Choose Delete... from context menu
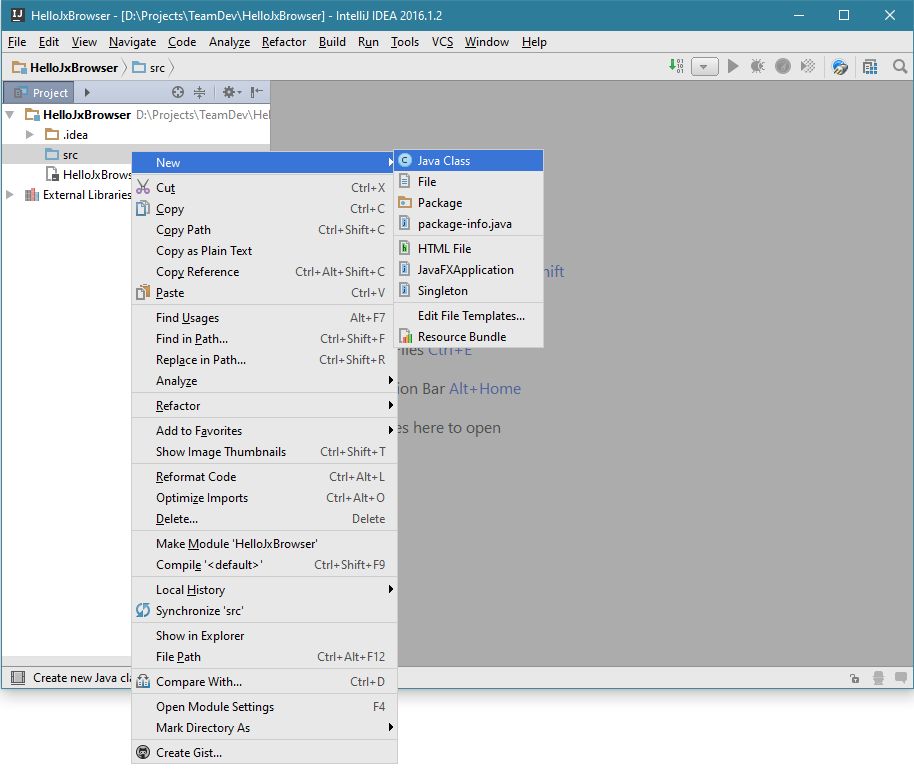Image resolution: width=914 pixels, height=773 pixels. coord(265,519)
